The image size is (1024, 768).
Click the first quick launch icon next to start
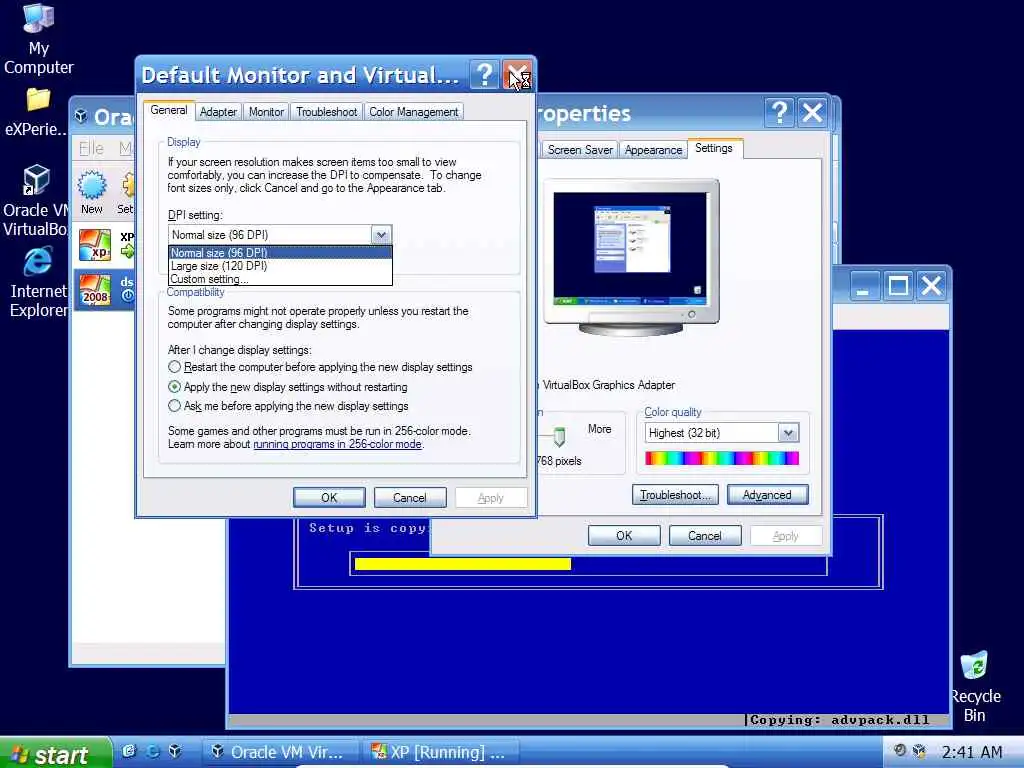(129, 751)
